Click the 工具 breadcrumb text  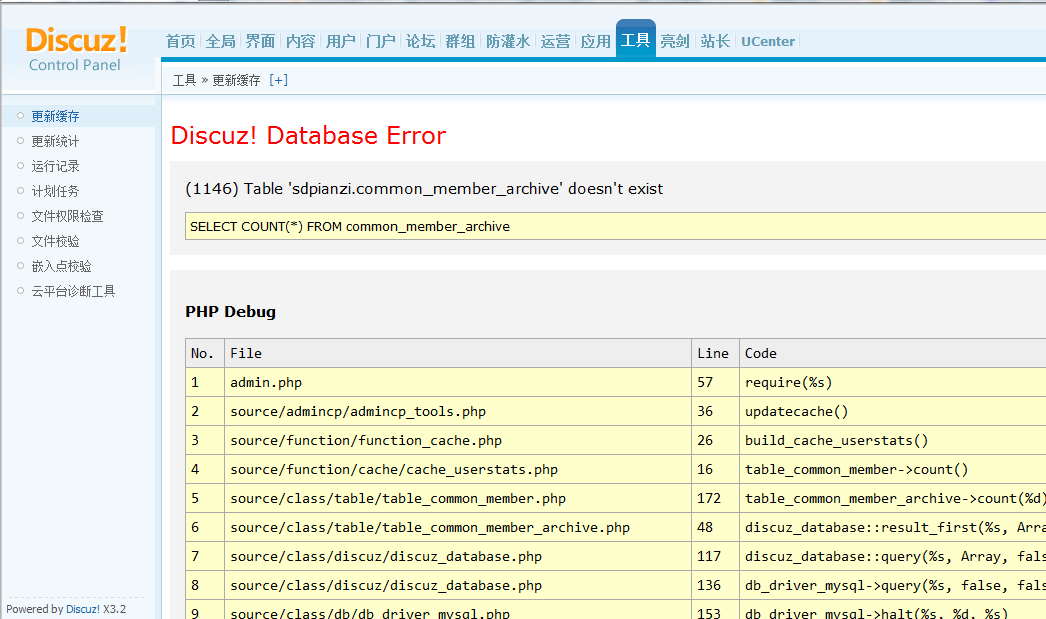pyautogui.click(x=184, y=80)
